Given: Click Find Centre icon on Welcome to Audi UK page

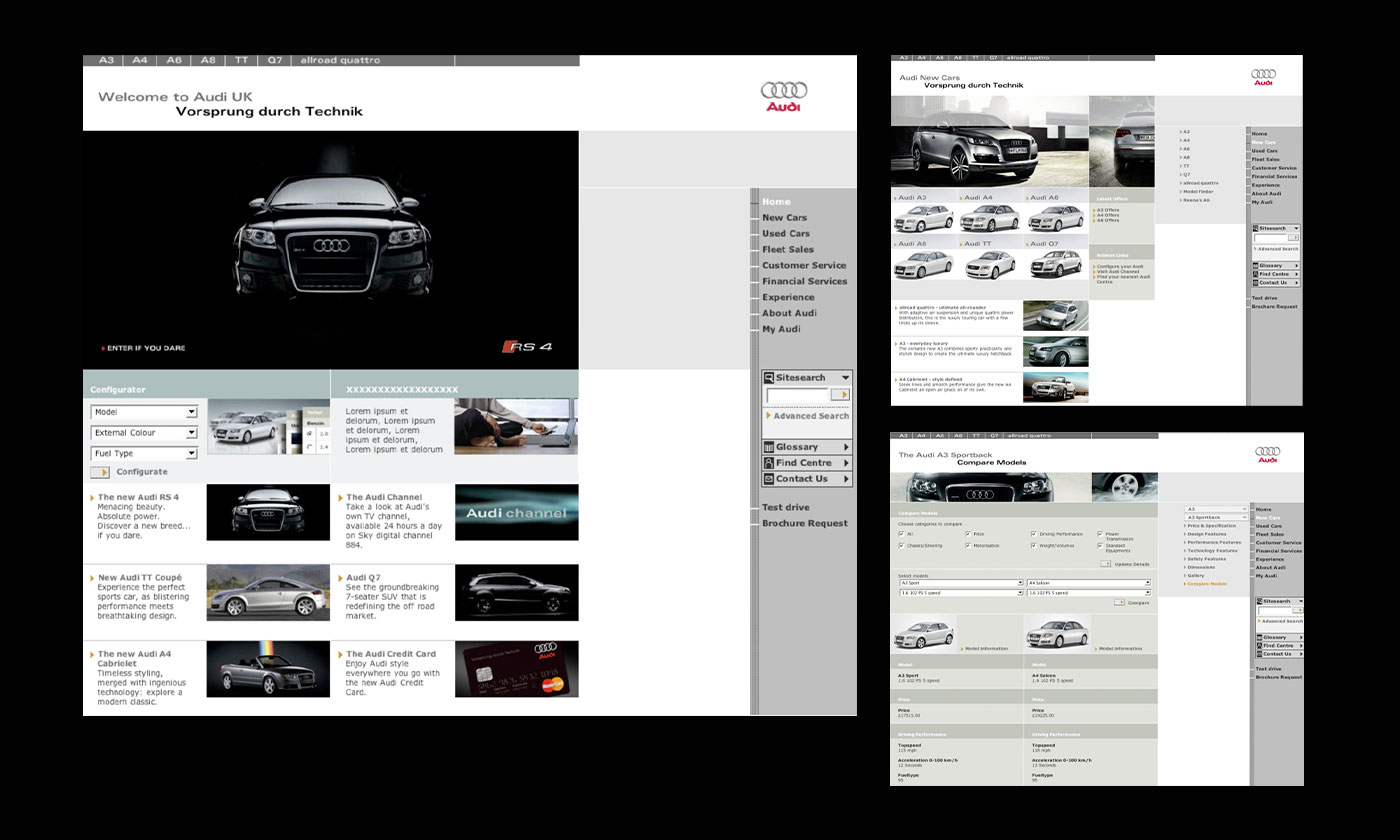Looking at the screenshot, I should point(768,463).
